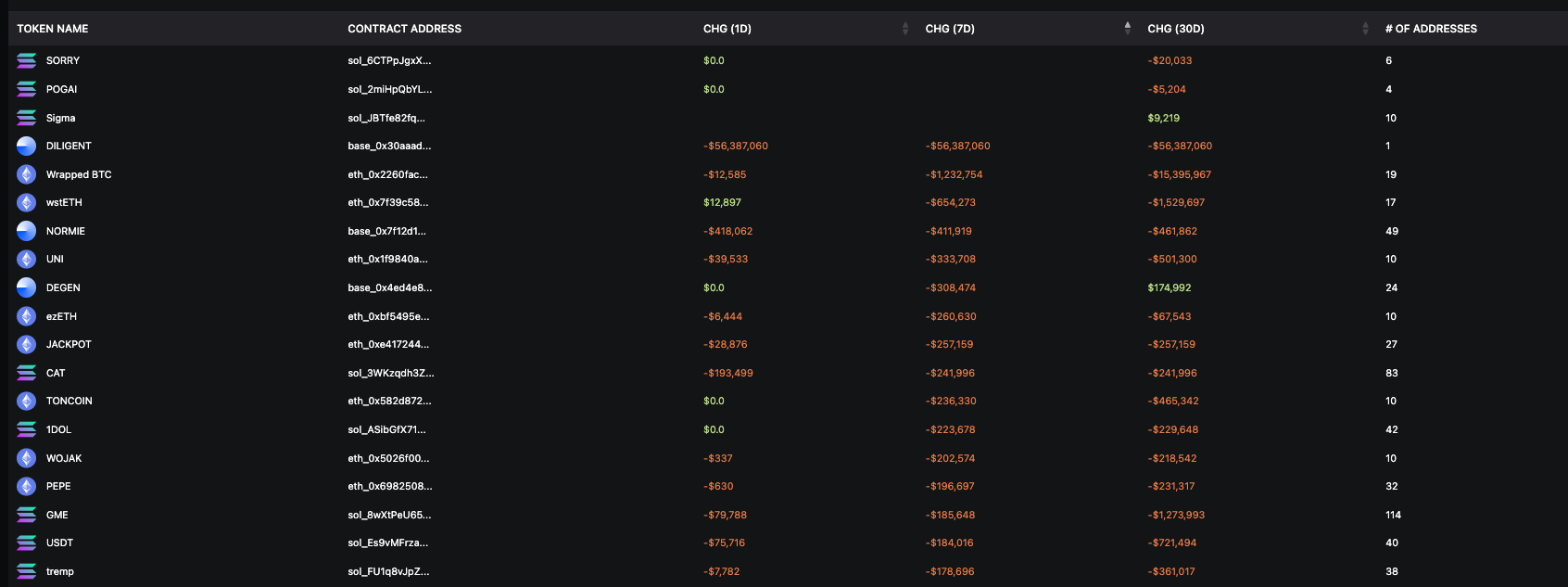The height and width of the screenshot is (587, 1568).
Task: Sort by CHG (30D) using its sort arrows
Action: (x=1365, y=29)
